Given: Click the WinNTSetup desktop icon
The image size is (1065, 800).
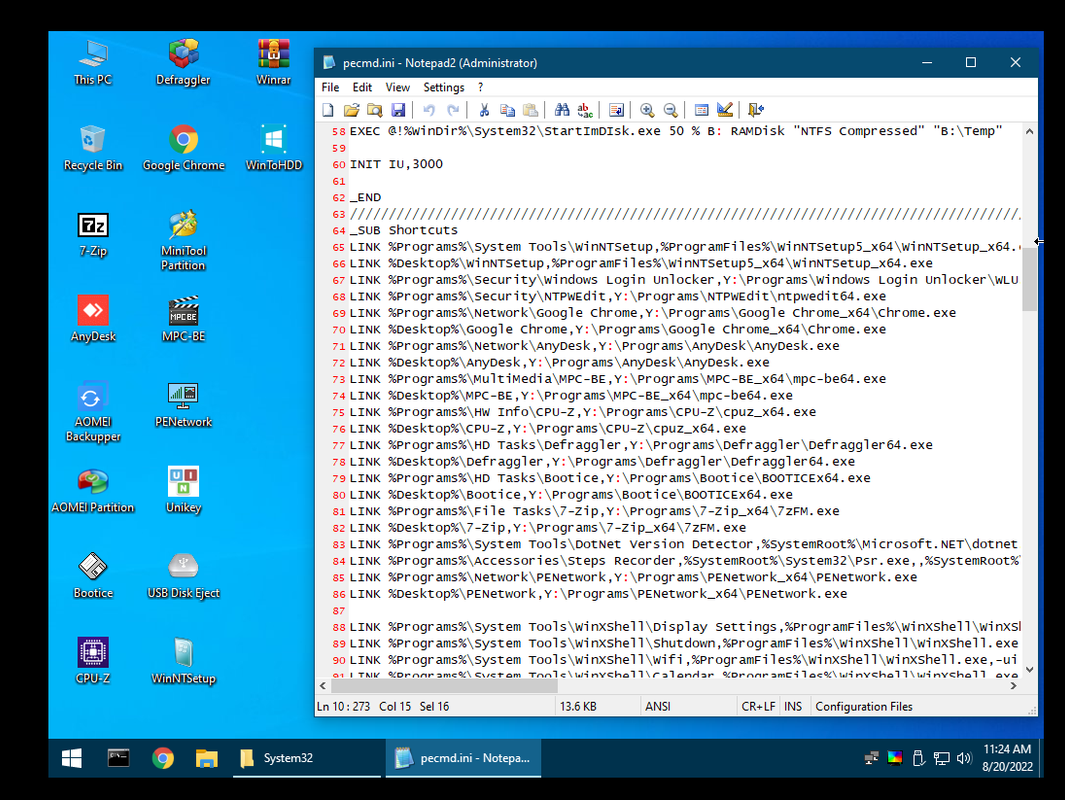Looking at the screenshot, I should (183, 661).
